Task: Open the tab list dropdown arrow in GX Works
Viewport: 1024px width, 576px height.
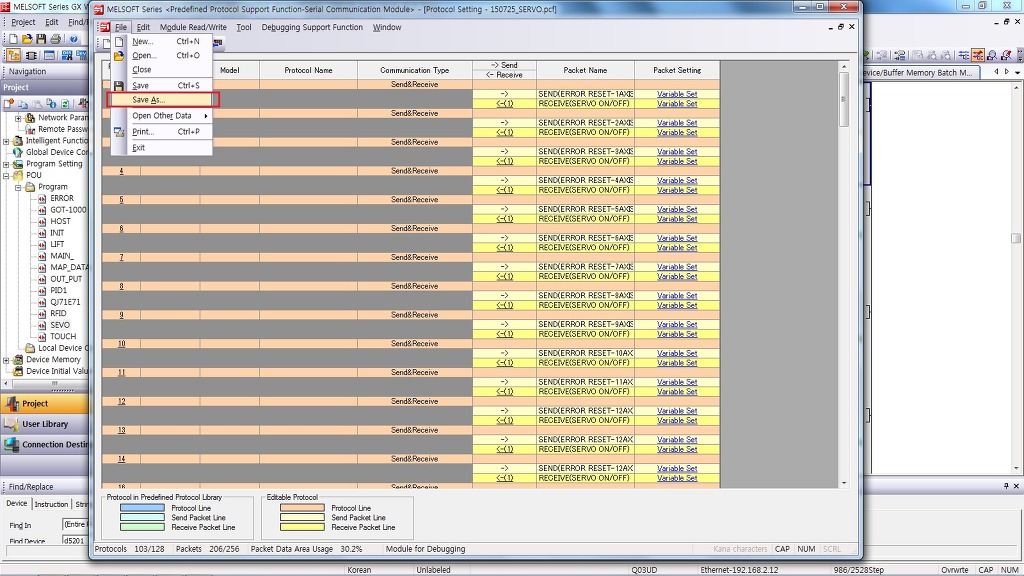Action: [1017, 72]
